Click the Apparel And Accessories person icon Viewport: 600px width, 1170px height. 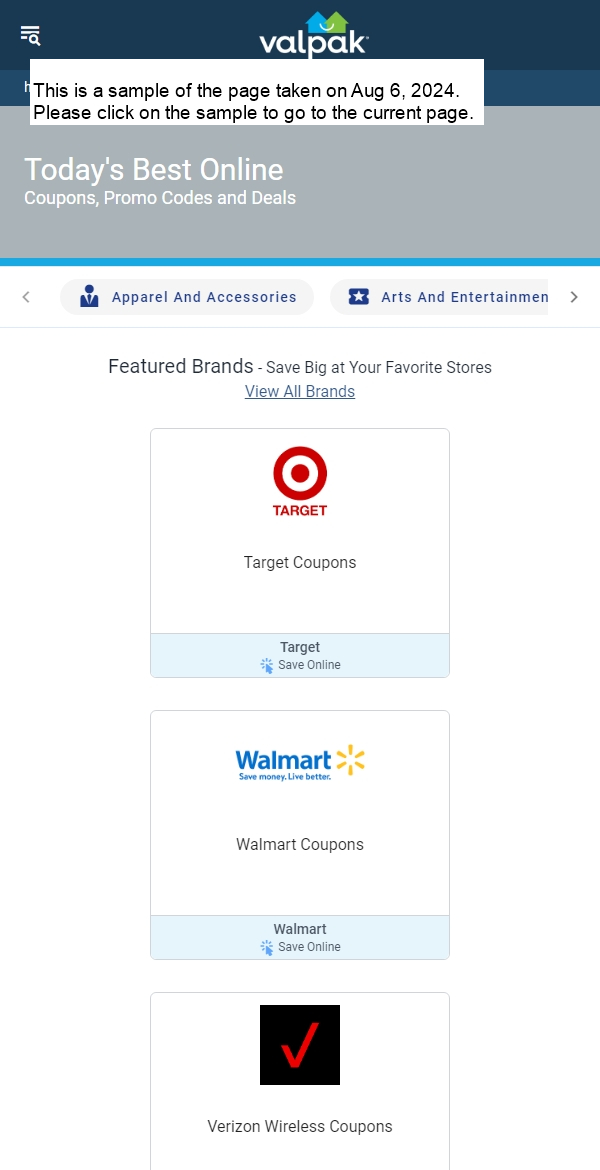point(89,296)
